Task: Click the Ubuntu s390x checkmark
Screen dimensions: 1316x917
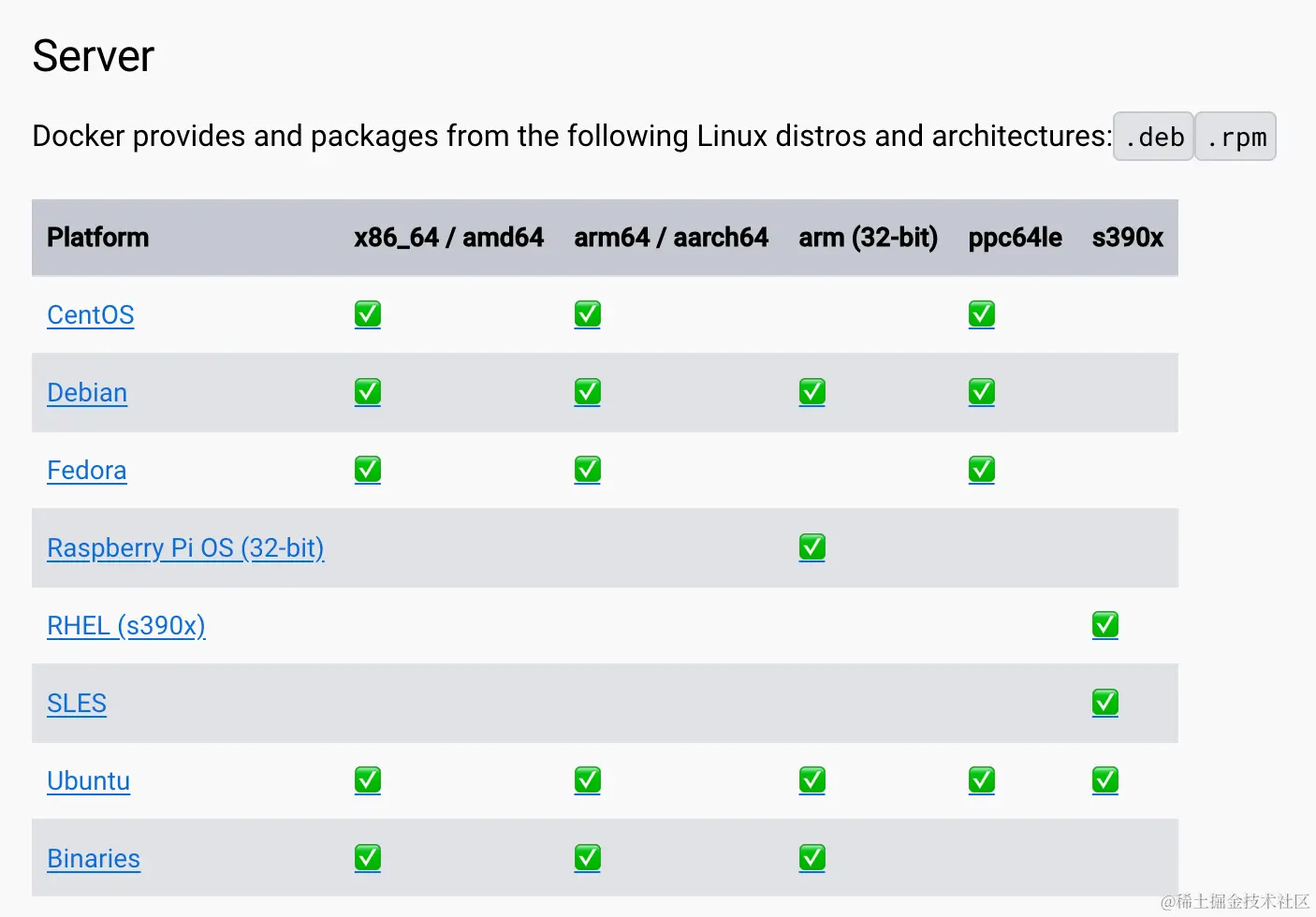Action: pos(1105,780)
